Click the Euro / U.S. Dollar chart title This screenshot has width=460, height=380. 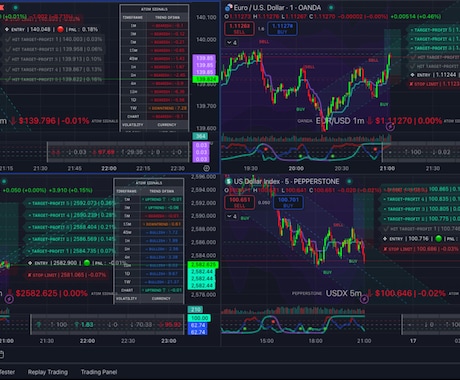pyautogui.click(x=277, y=7)
